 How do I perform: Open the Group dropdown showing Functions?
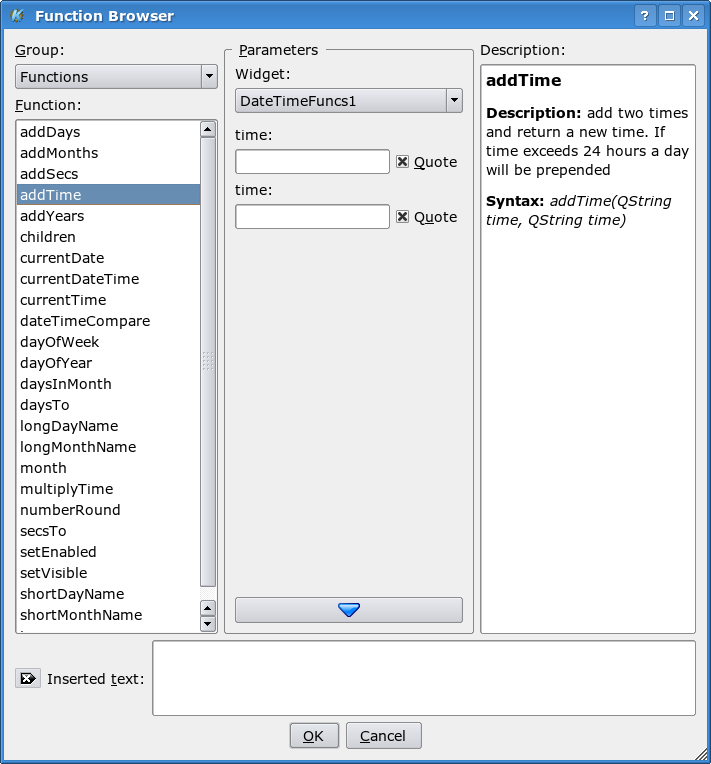pos(116,76)
